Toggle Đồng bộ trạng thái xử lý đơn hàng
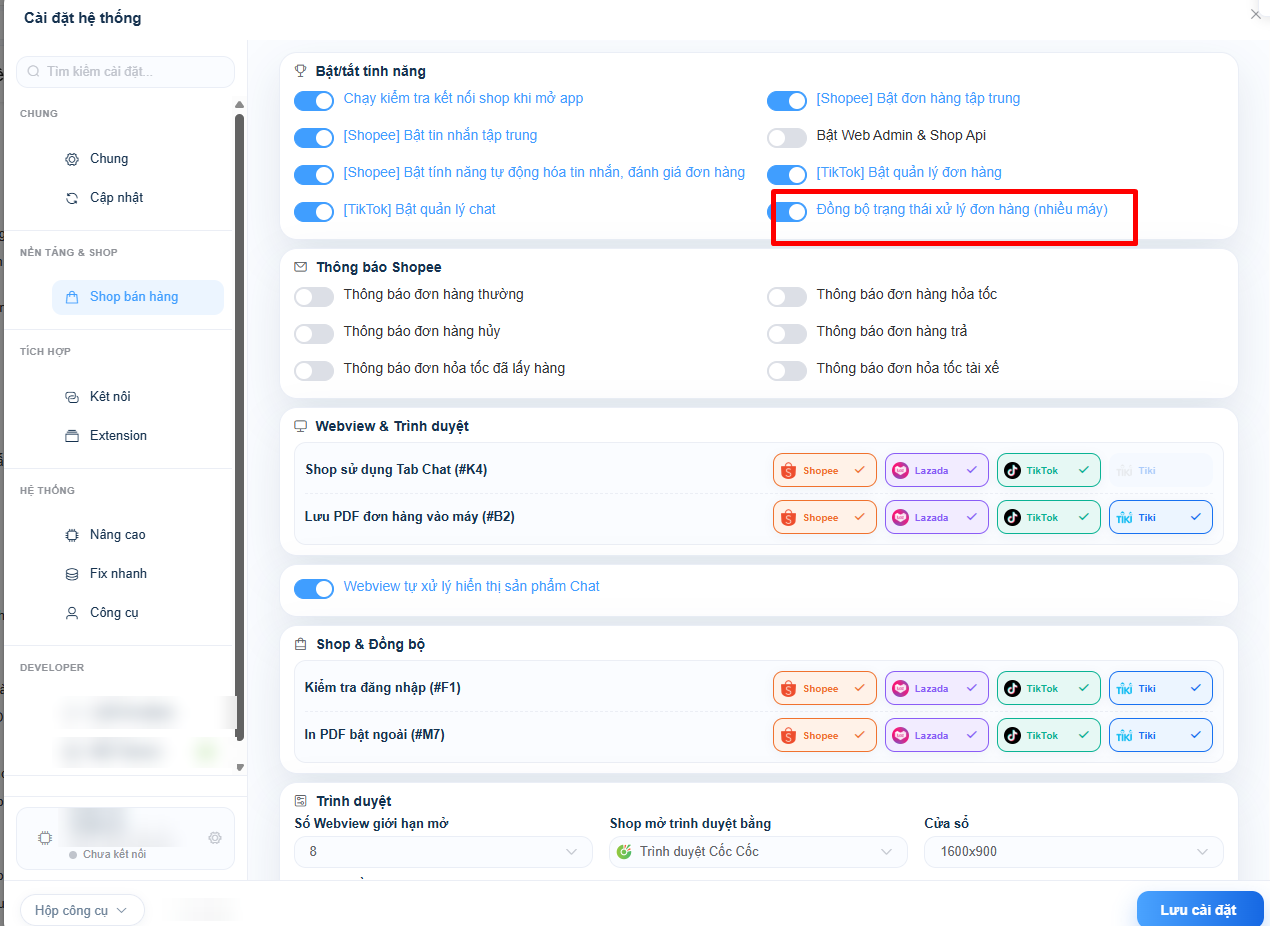Viewport: 1270px width, 926px height. tap(787, 212)
